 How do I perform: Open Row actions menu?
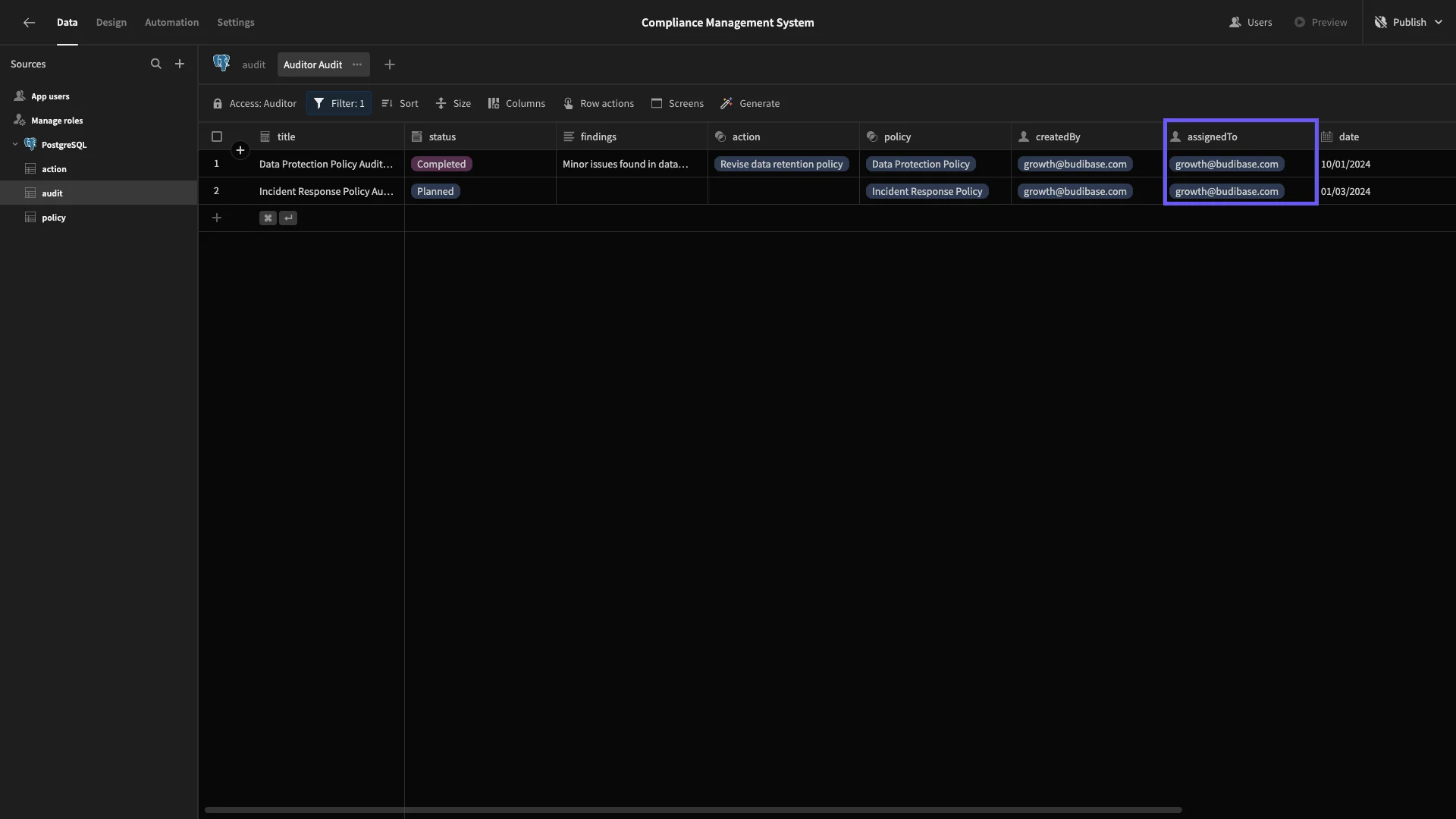[598, 104]
